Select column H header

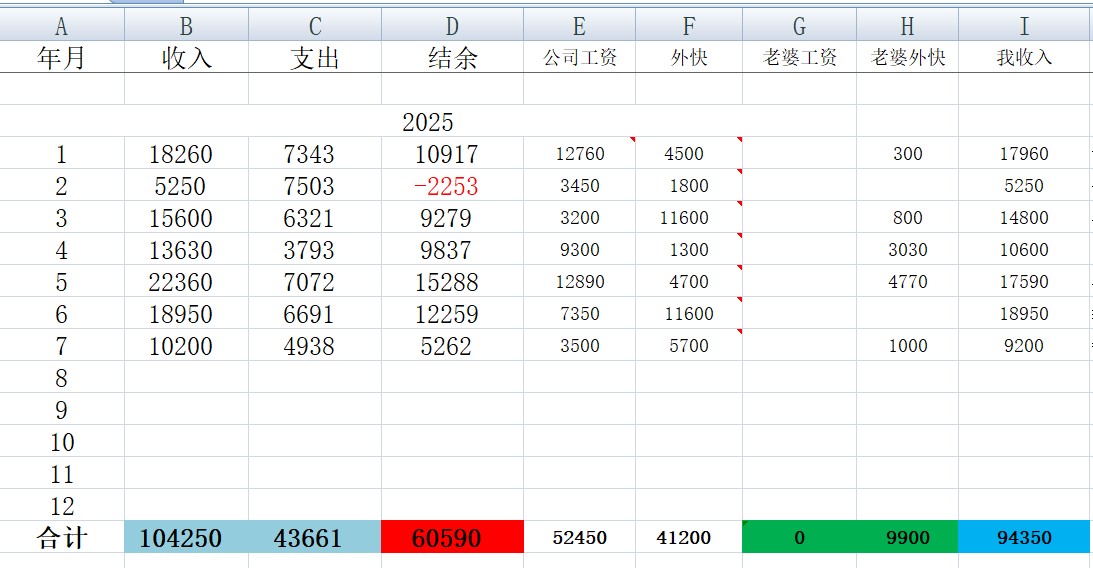[x=908, y=25]
